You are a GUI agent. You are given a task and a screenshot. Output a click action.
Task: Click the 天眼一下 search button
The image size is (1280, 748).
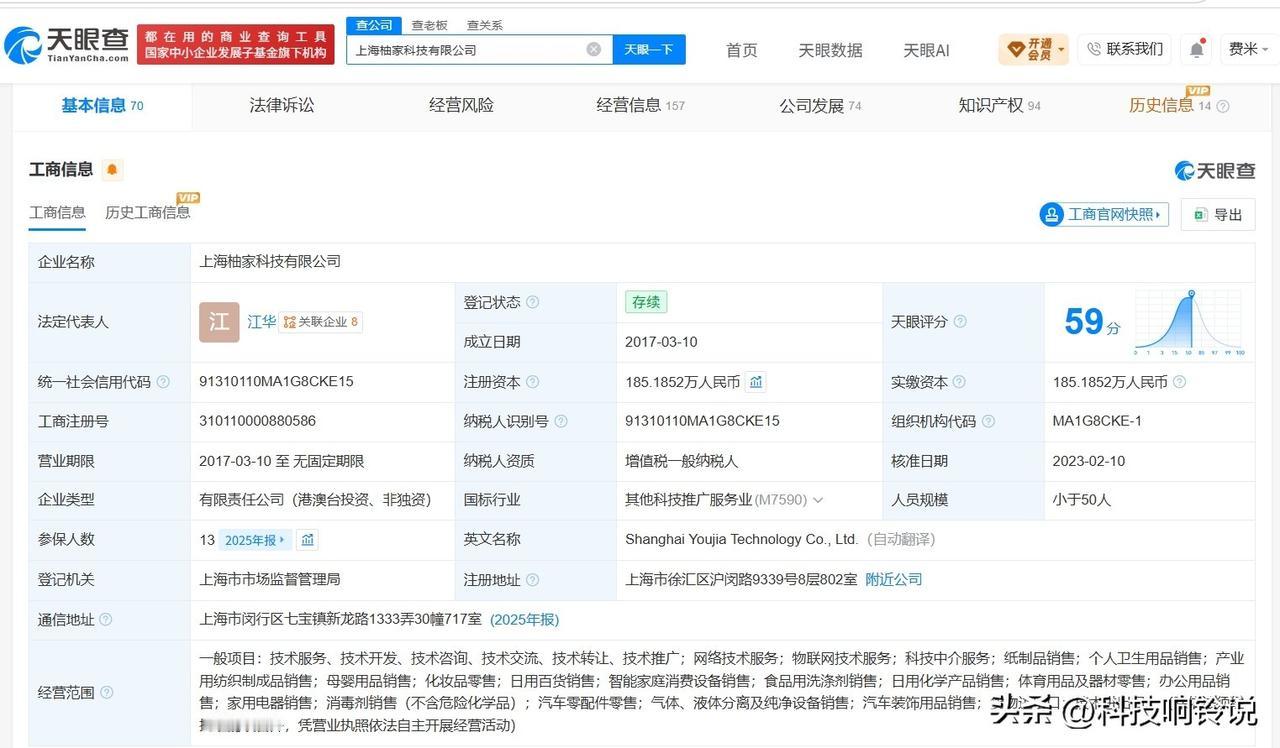click(x=649, y=49)
